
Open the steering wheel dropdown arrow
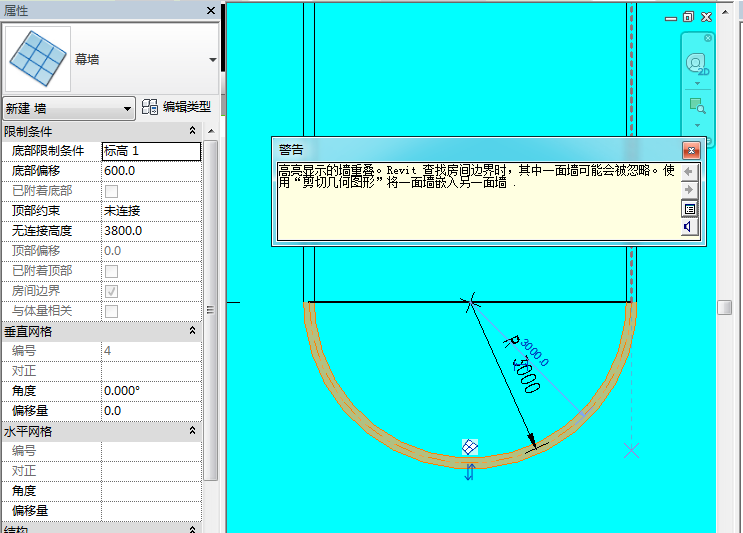[697, 83]
